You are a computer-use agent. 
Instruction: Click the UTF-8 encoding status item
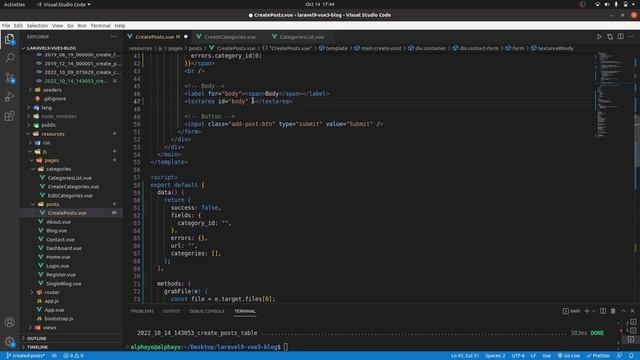coord(518,356)
